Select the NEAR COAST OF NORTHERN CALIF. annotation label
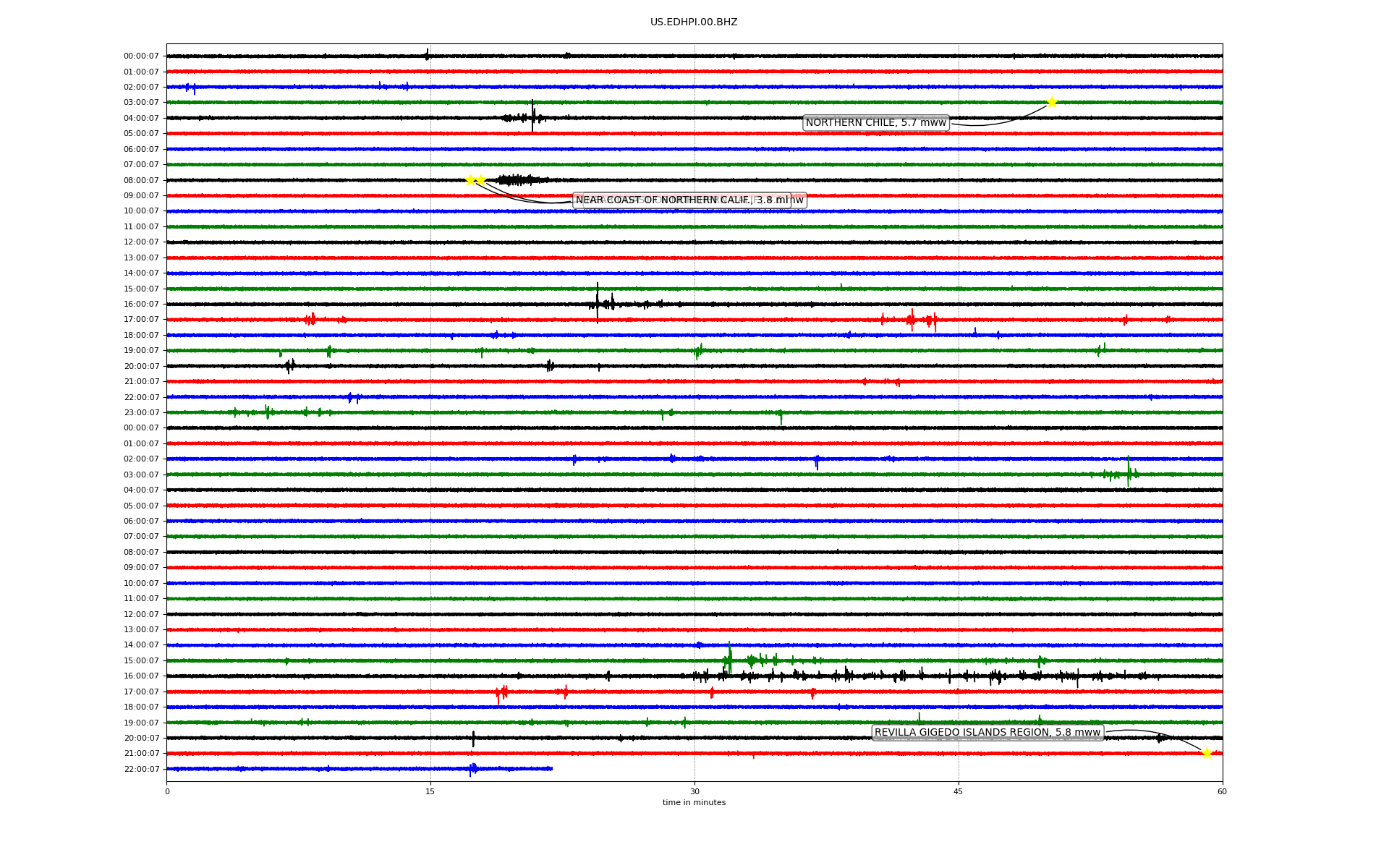This screenshot has width=1389, height=868. pyautogui.click(x=682, y=200)
